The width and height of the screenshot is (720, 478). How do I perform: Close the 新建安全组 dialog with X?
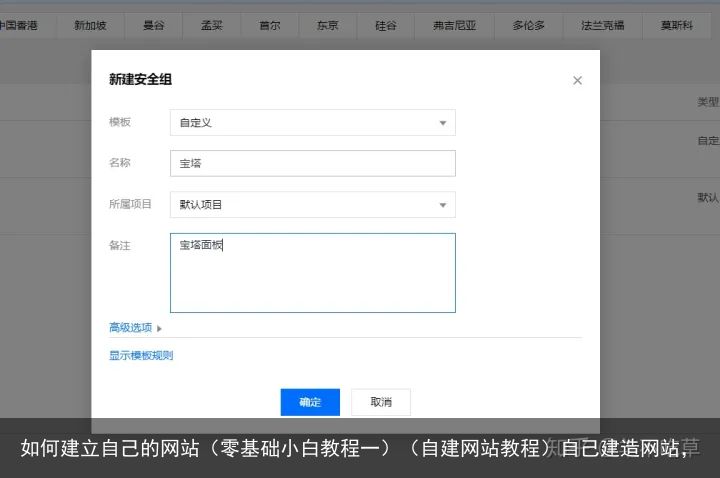[x=577, y=80]
